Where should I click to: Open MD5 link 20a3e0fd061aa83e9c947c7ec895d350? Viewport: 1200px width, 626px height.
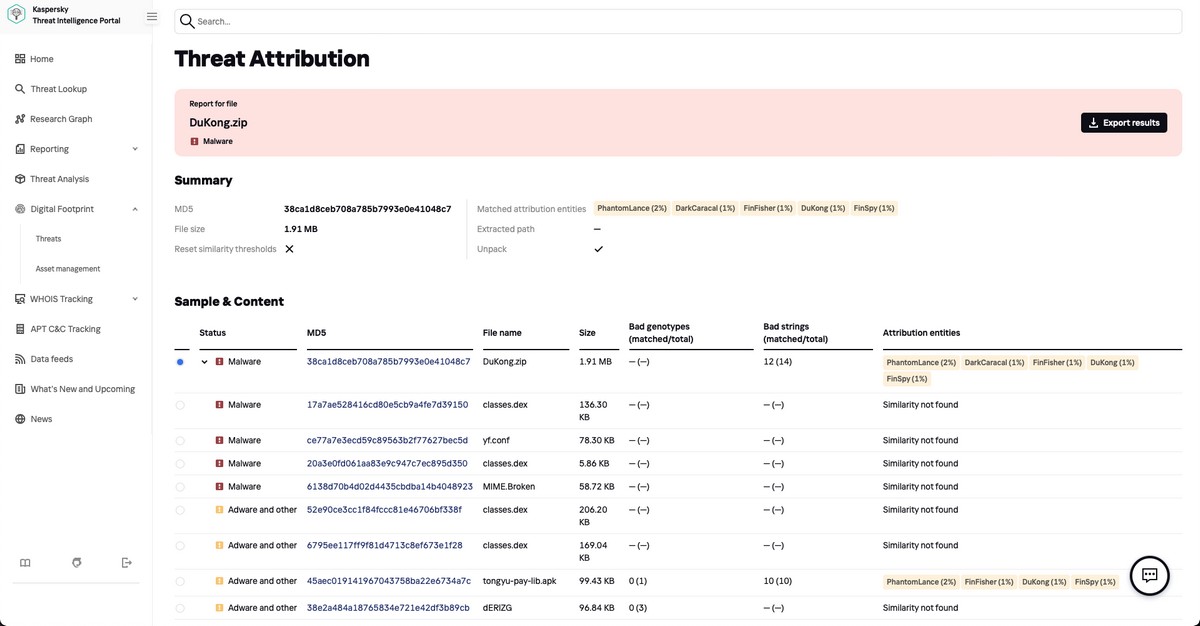click(x=387, y=464)
